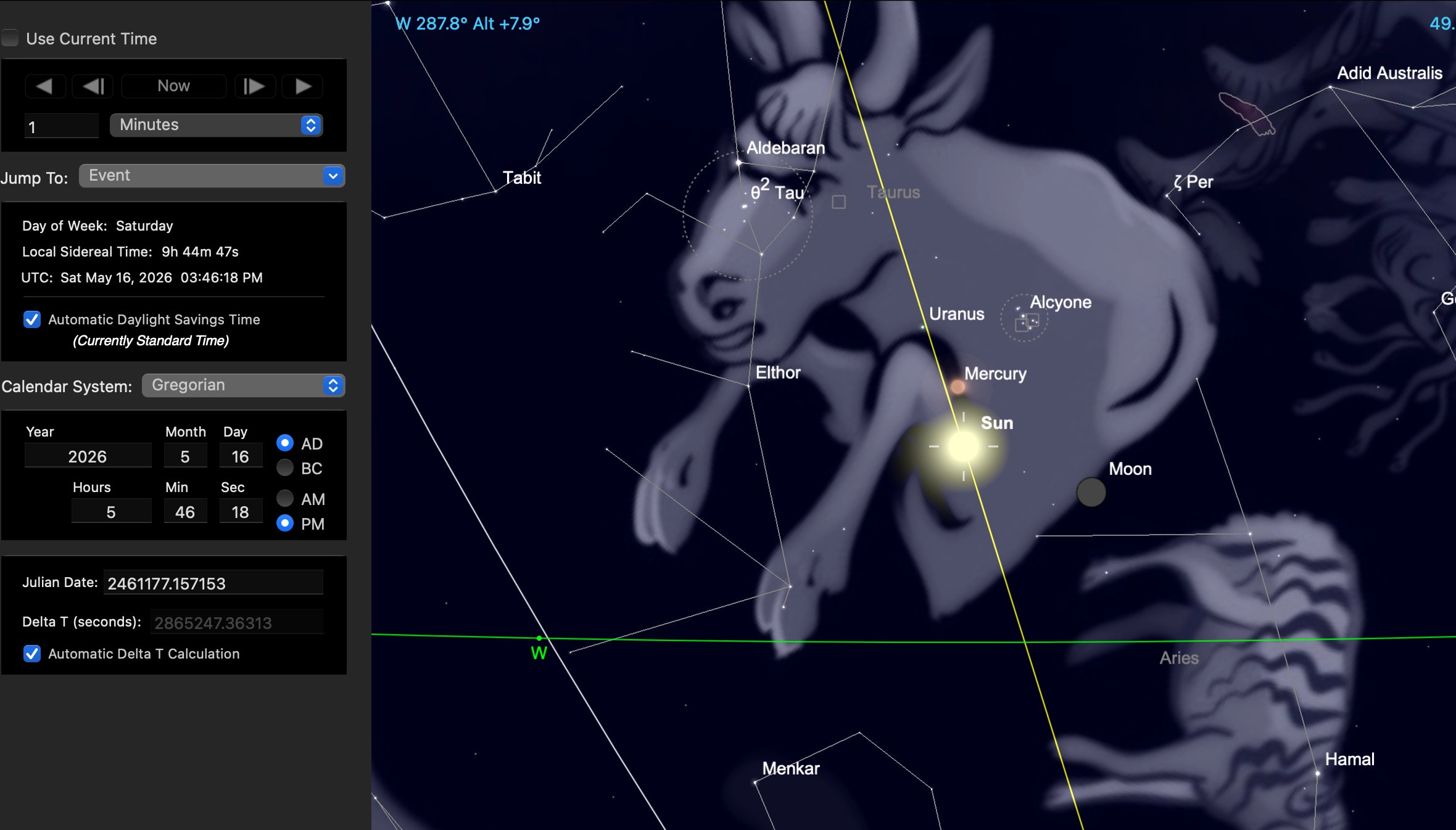This screenshot has height=830, width=1456.
Task: Click the Mercury planet marker
Action: point(958,387)
